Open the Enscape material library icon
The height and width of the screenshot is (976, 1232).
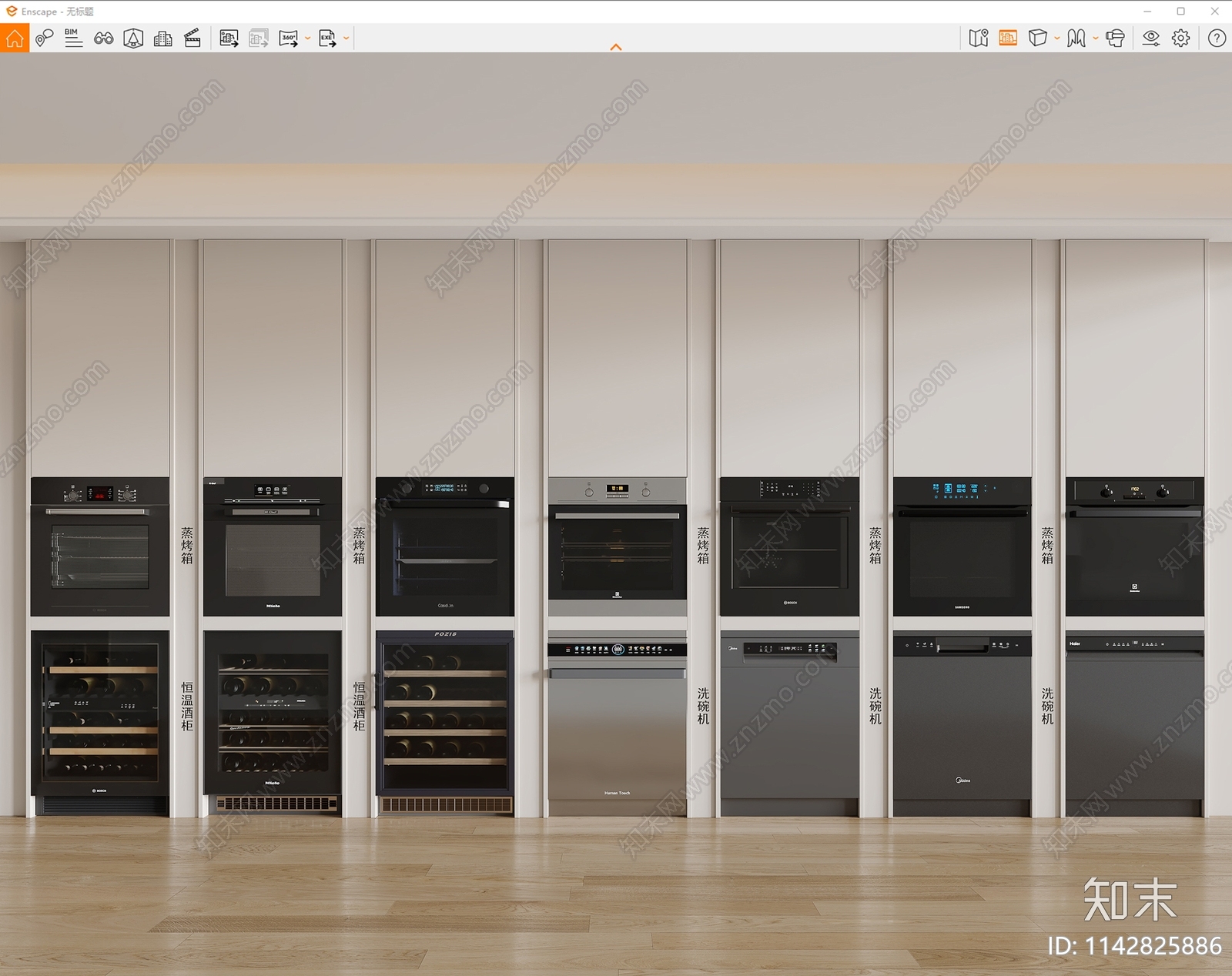point(133,38)
